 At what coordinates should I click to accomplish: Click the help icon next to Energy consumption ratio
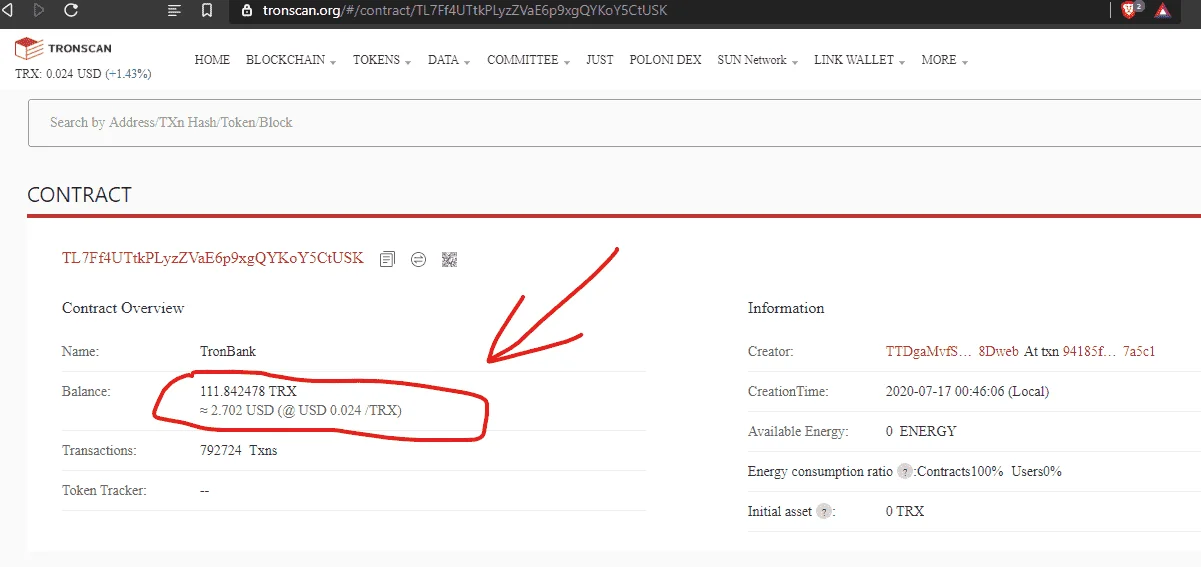[904, 471]
